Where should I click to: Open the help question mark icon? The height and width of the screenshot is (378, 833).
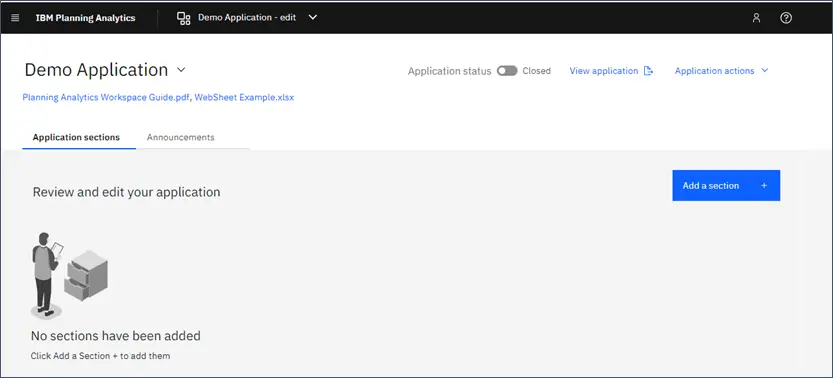tap(786, 18)
